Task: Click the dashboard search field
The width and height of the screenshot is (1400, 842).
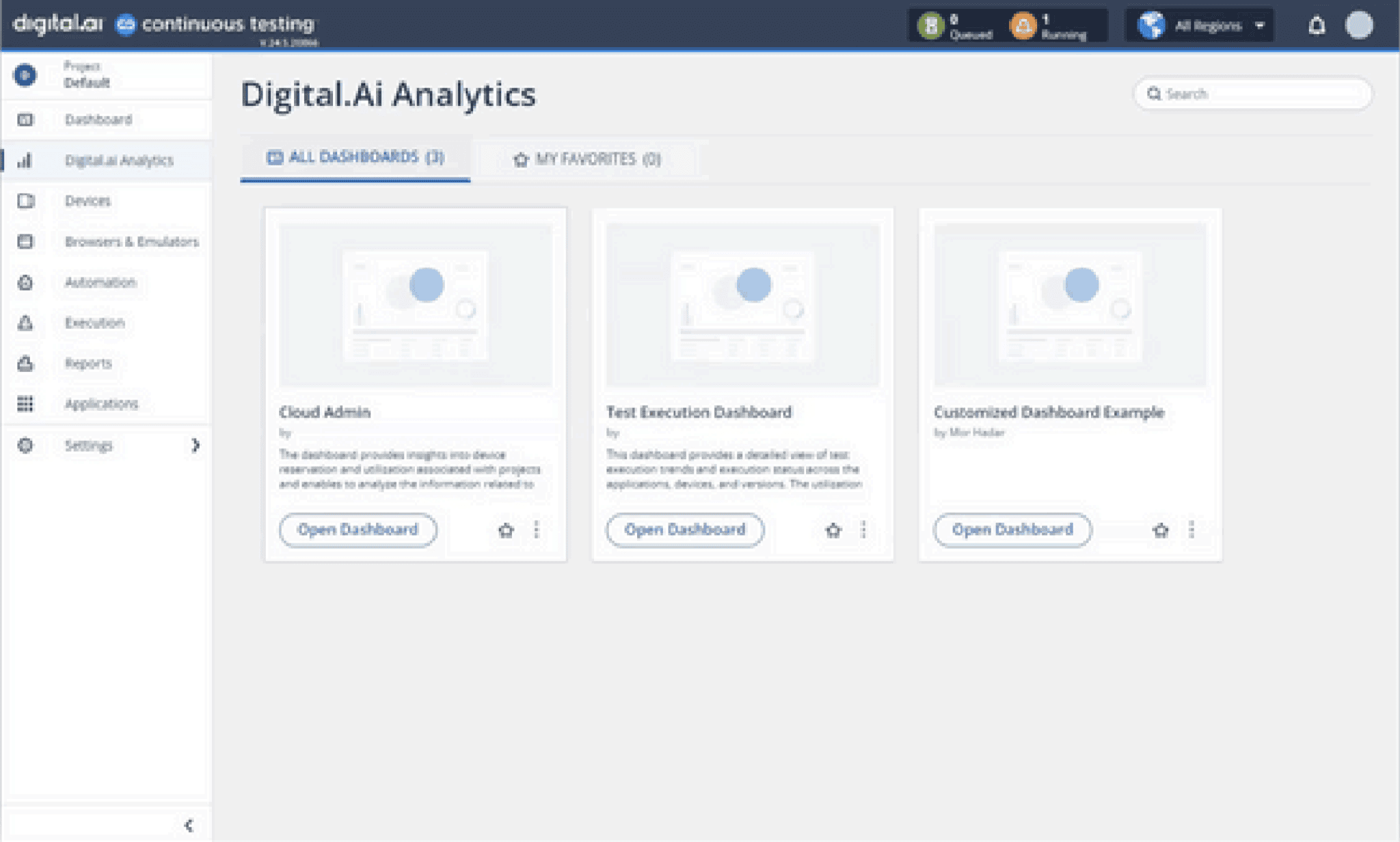Action: point(1253,94)
